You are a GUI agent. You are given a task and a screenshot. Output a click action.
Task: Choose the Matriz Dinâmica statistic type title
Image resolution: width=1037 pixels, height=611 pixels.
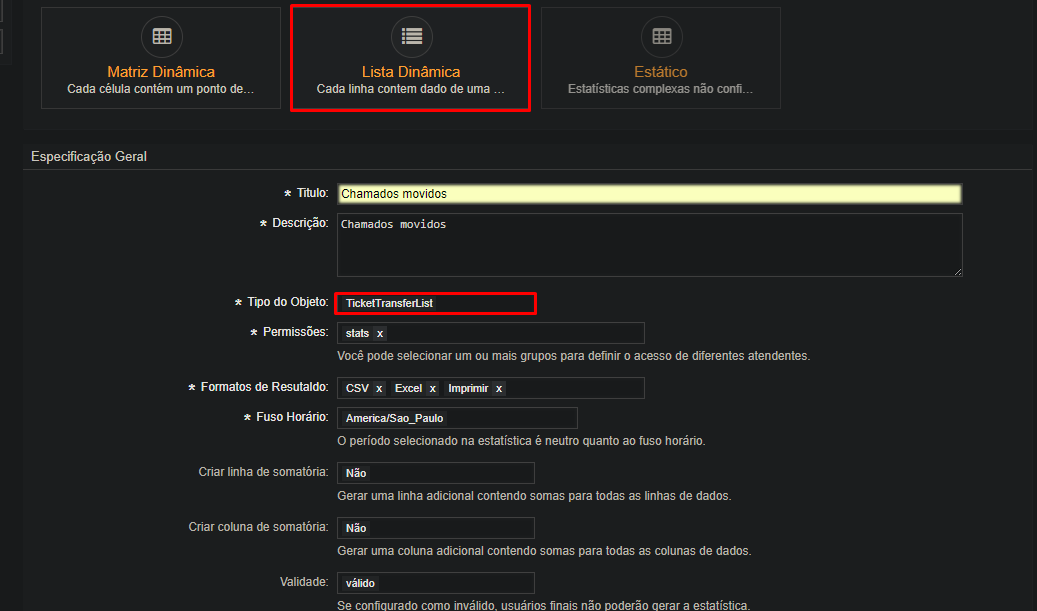tap(161, 71)
